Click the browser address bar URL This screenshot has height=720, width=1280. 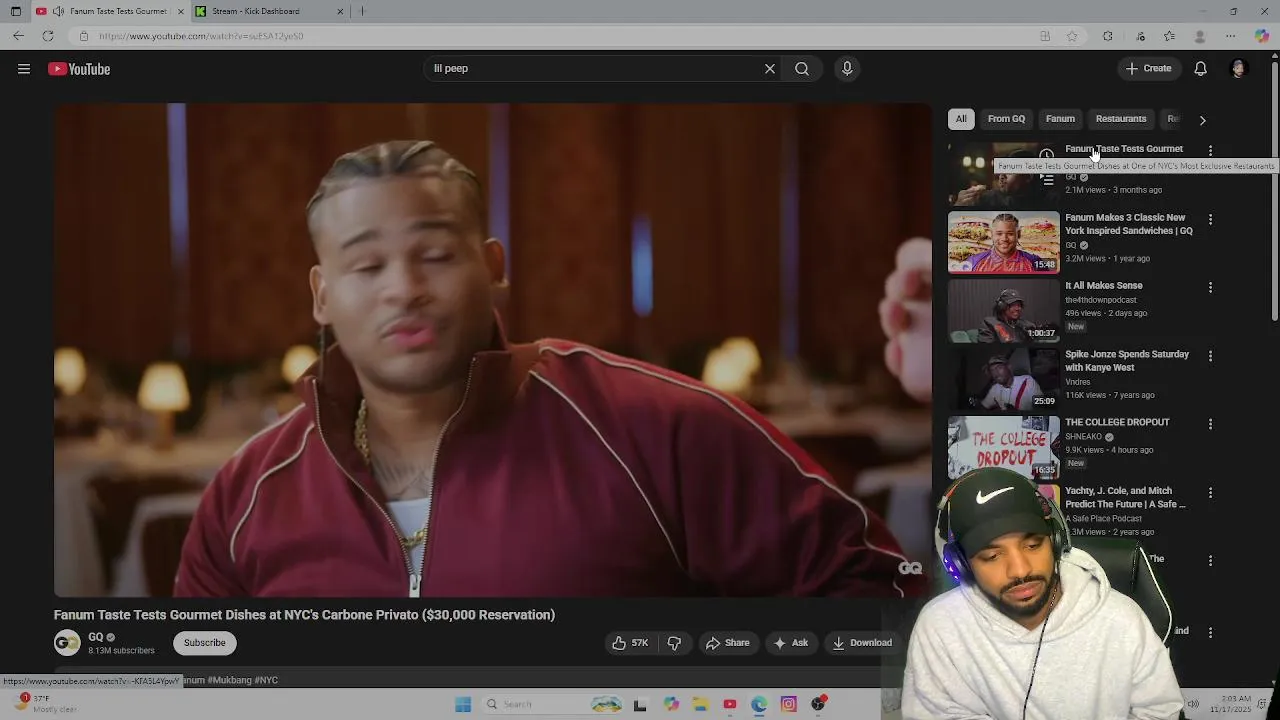click(x=201, y=36)
